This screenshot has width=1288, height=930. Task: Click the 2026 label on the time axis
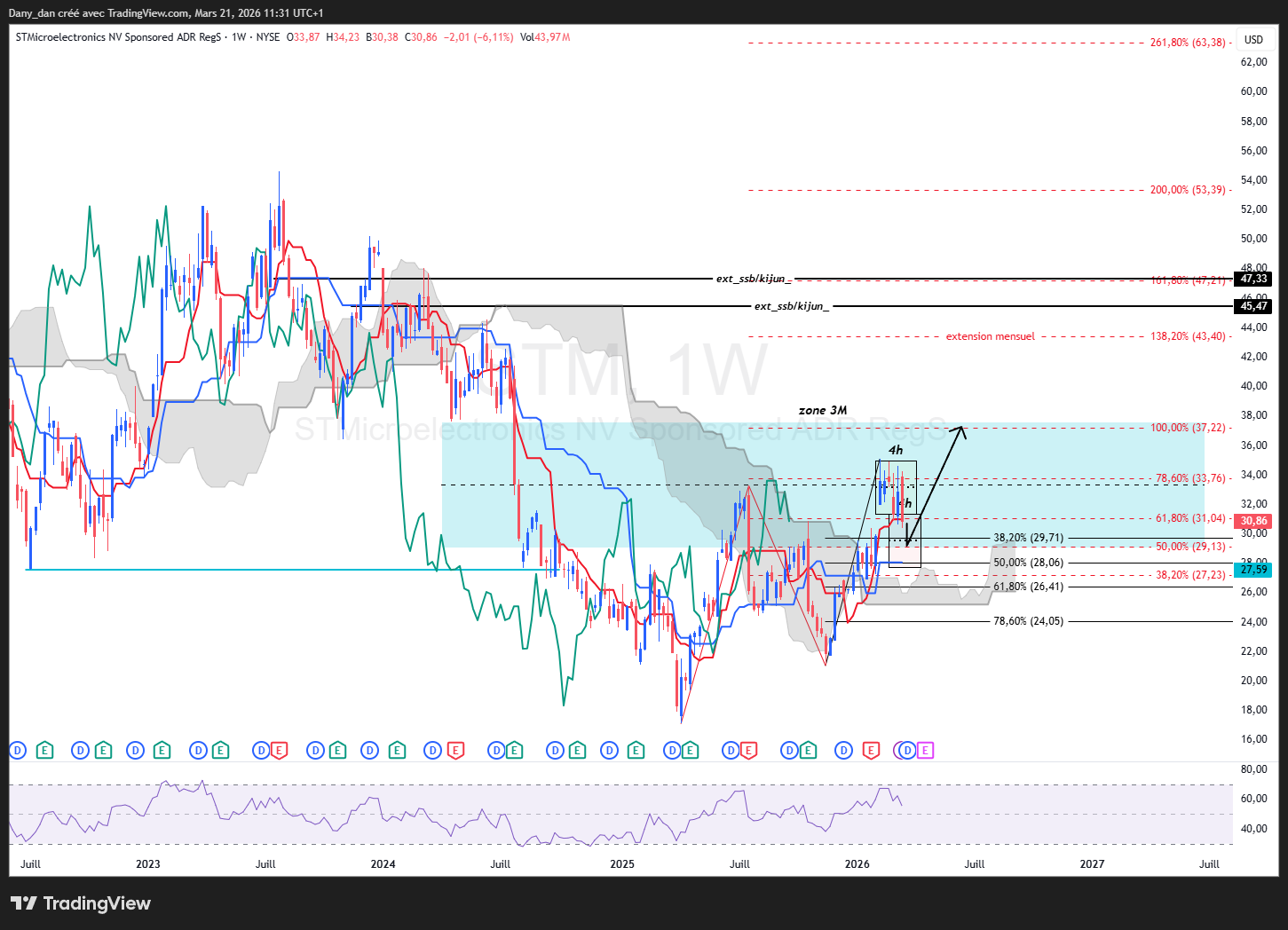pyautogui.click(x=857, y=864)
